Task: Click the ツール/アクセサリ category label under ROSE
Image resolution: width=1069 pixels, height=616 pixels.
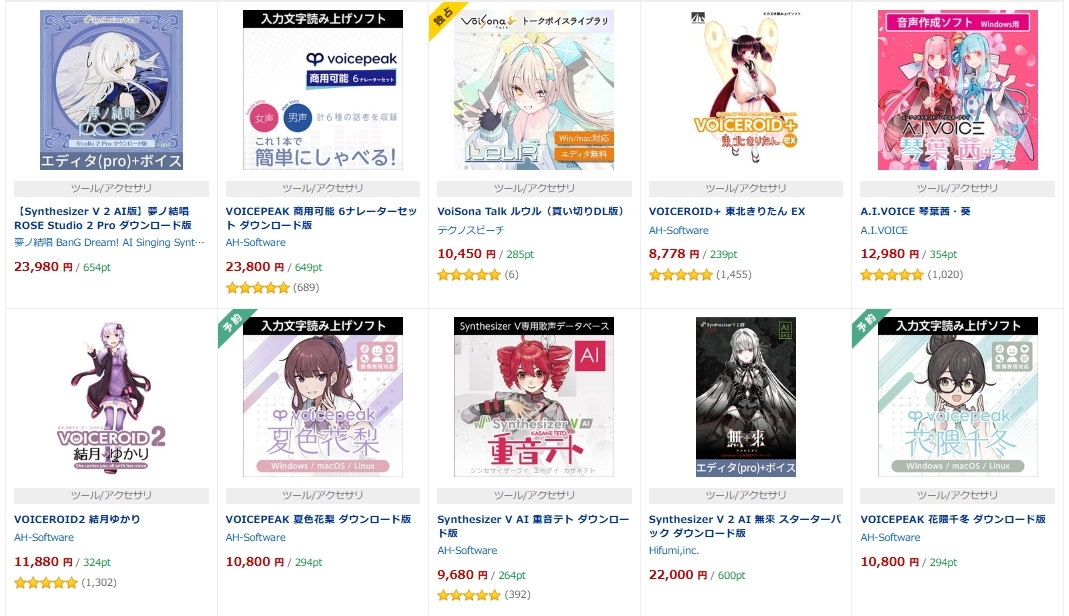Action: click(x=111, y=189)
